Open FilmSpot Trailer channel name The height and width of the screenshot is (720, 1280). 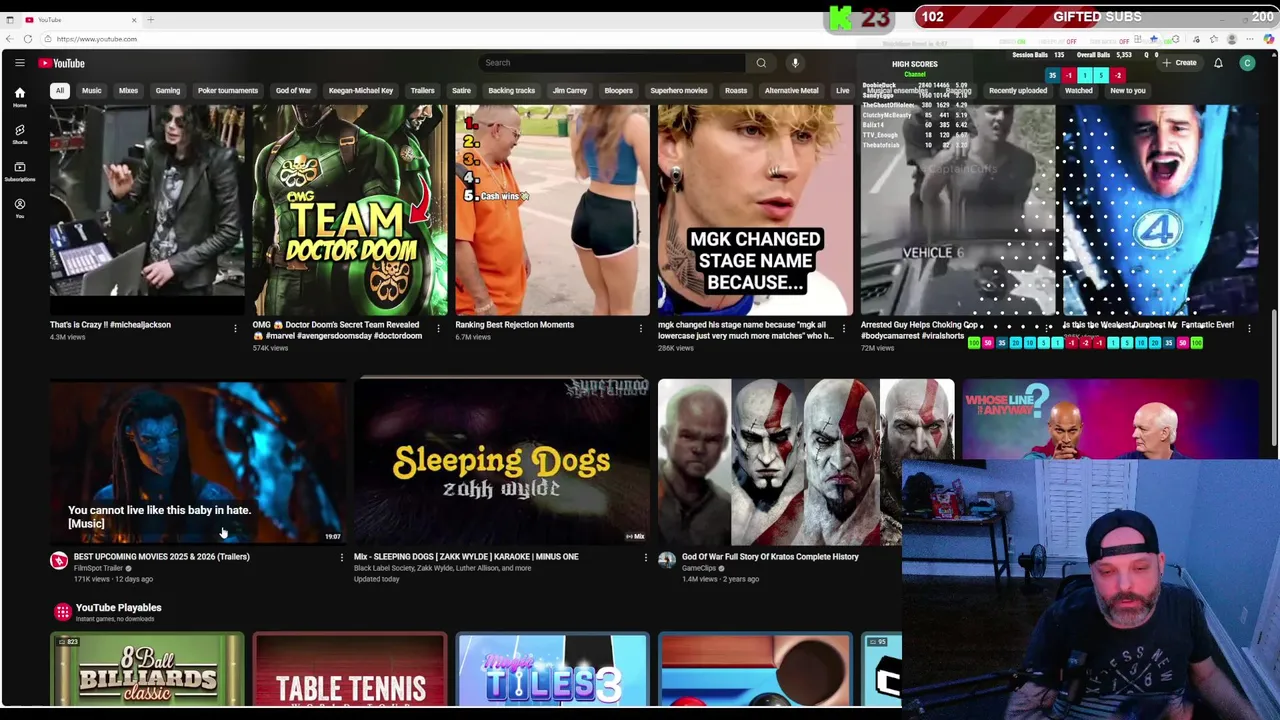pos(98,568)
